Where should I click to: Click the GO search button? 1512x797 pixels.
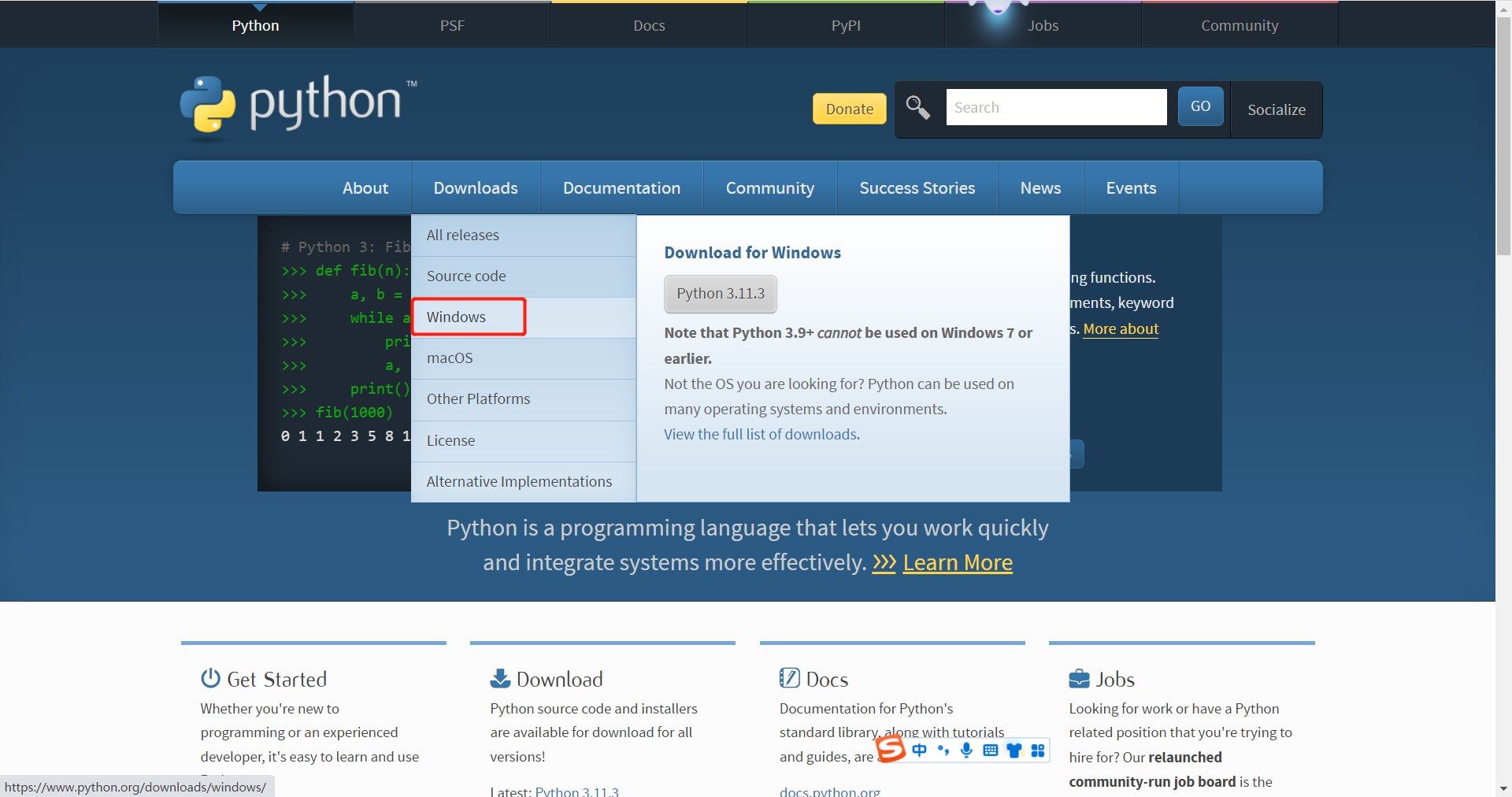1201,106
